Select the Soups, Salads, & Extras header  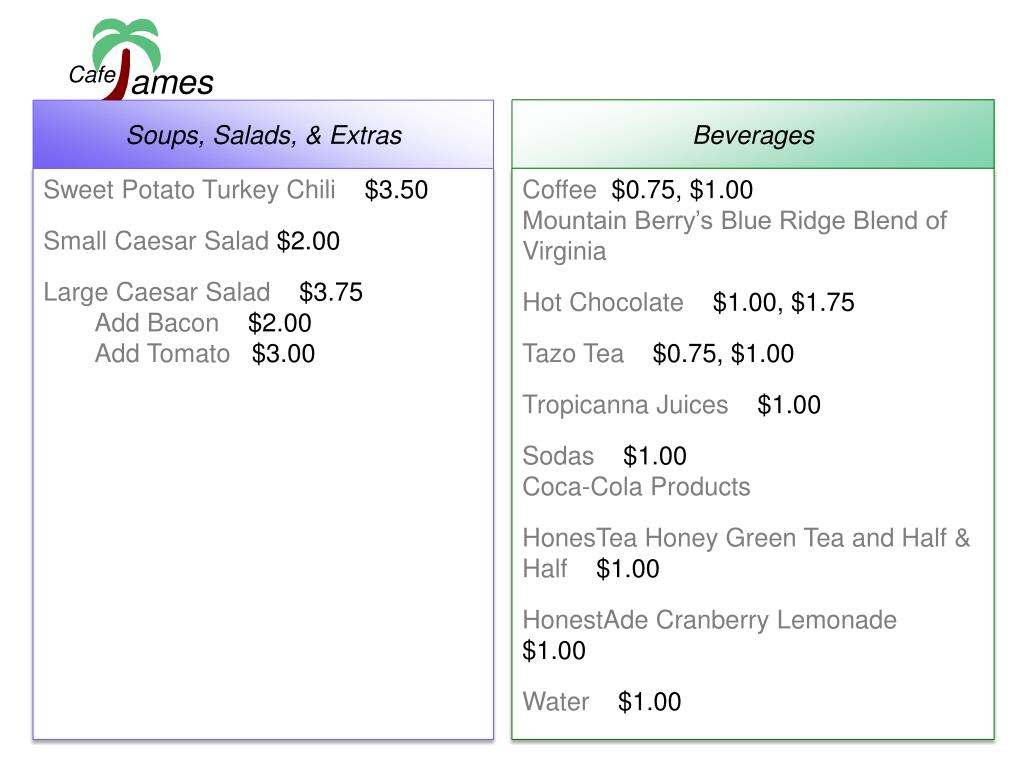(263, 135)
